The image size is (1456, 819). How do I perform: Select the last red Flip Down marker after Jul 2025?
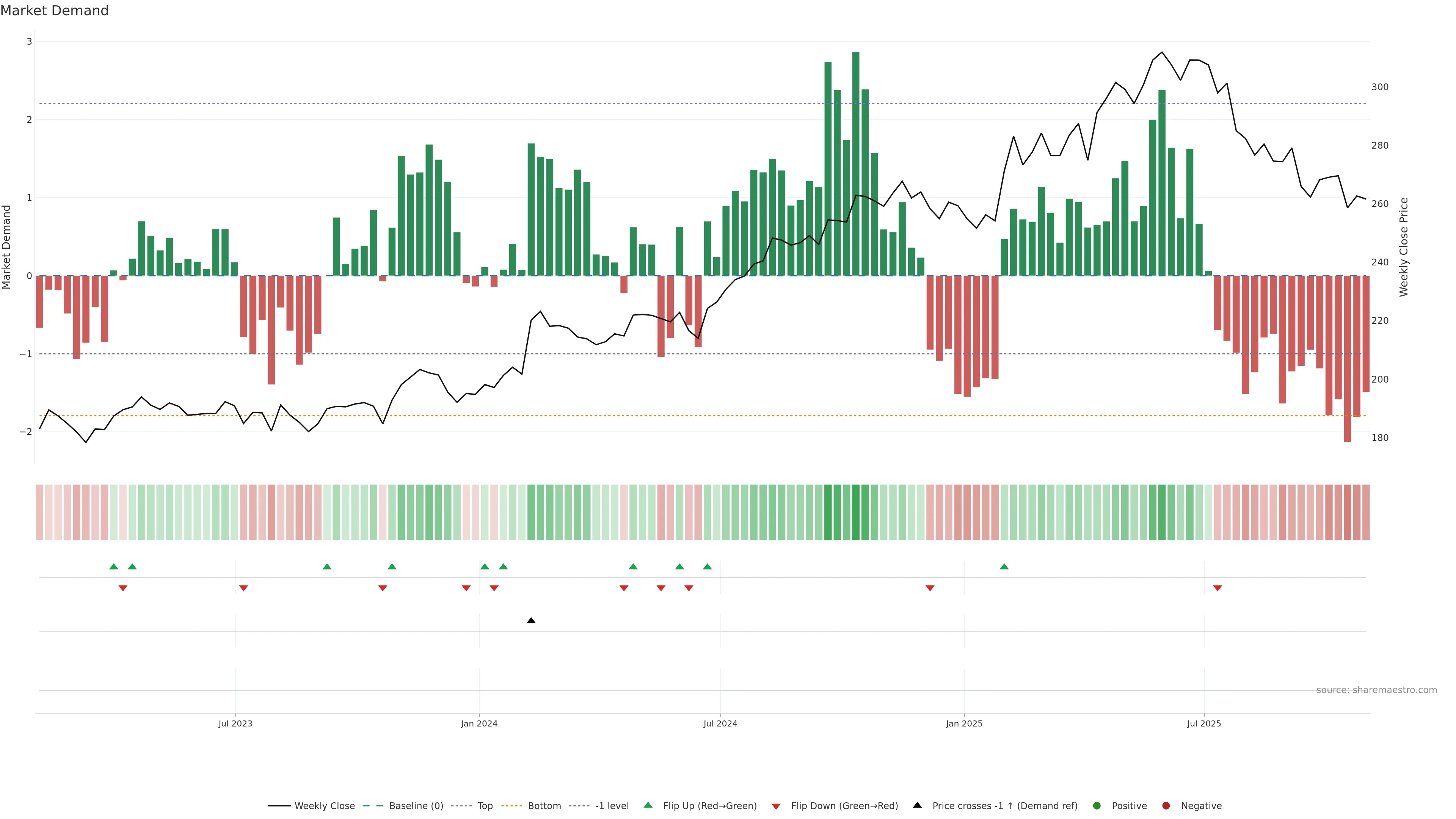[x=1218, y=588]
